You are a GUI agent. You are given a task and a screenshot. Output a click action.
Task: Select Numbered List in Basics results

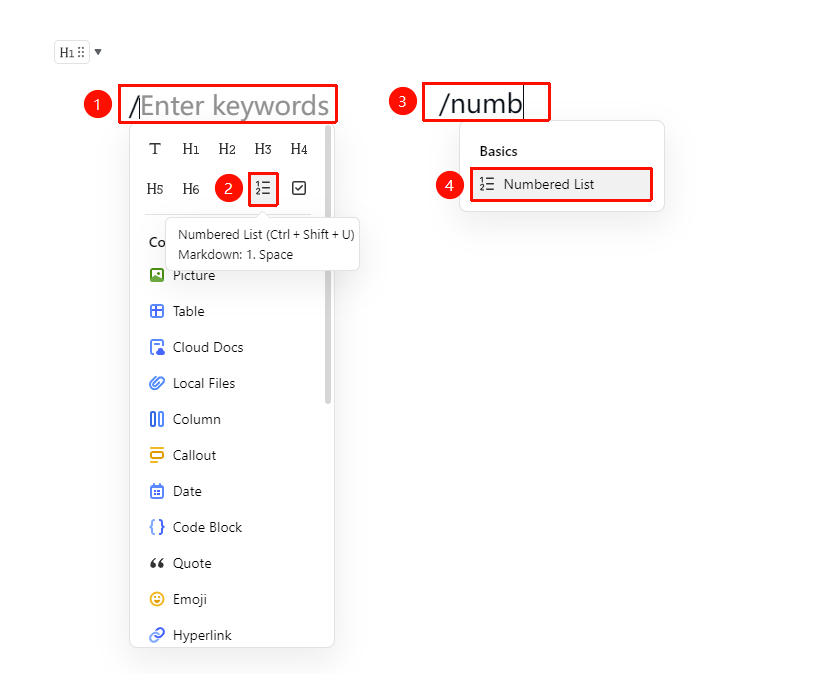click(561, 185)
